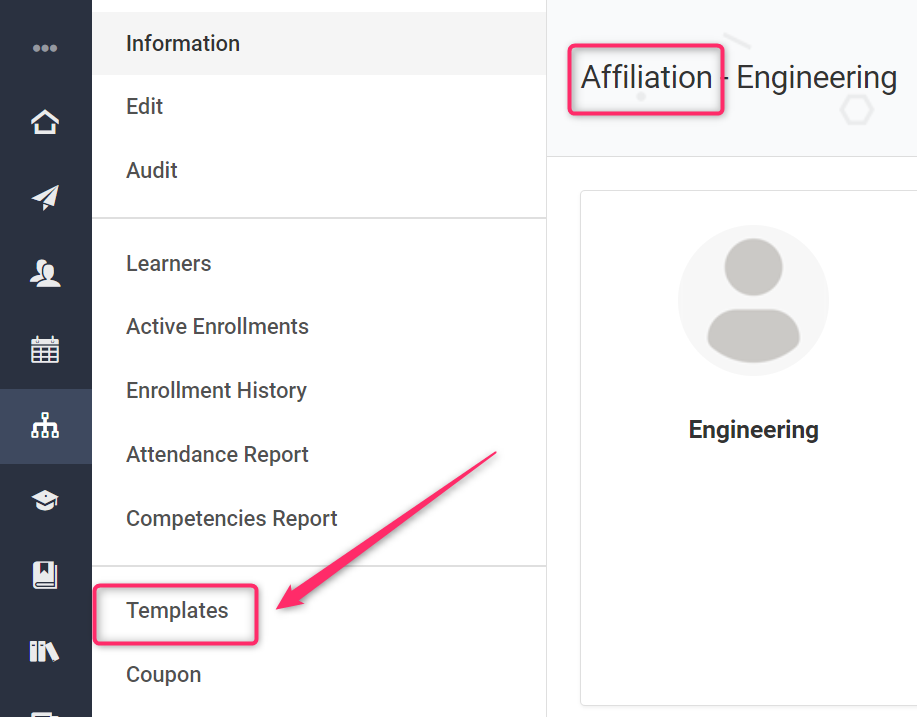Open the calendar icon in sidebar
Image resolution: width=917 pixels, height=717 pixels.
click(x=45, y=350)
